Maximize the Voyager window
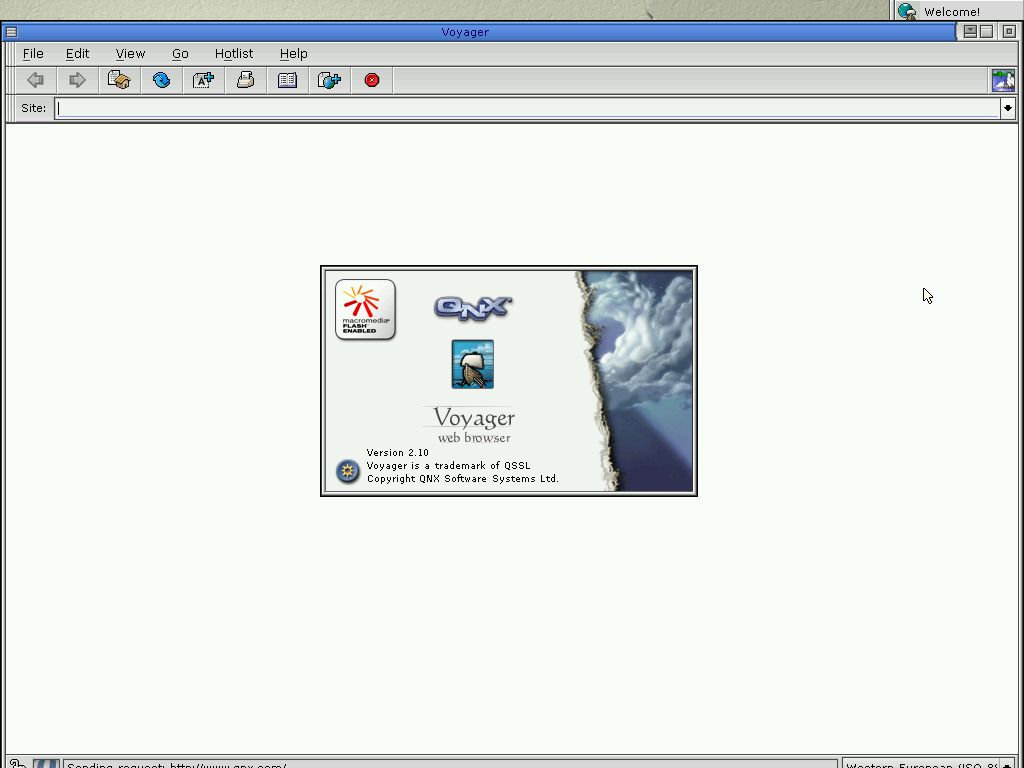Viewport: 1024px width, 768px height. pos(986,31)
